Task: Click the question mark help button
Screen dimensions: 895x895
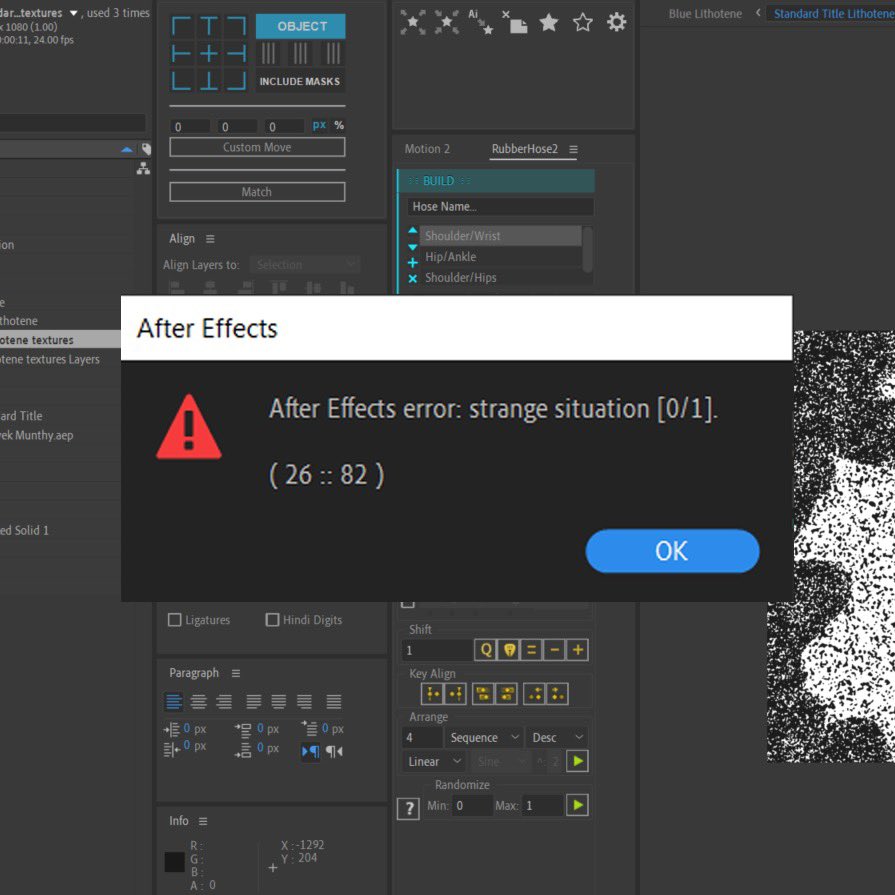Action: point(409,809)
